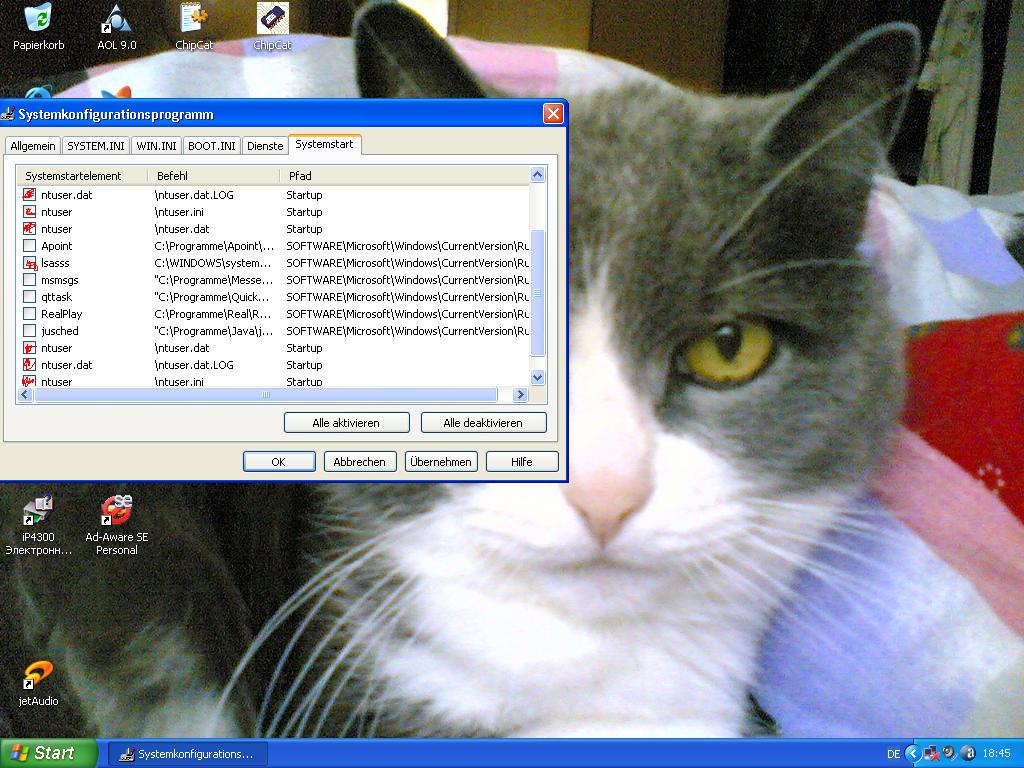Open the ChipCat notepad file icon
This screenshot has width=1024, height=768.
coord(193,20)
